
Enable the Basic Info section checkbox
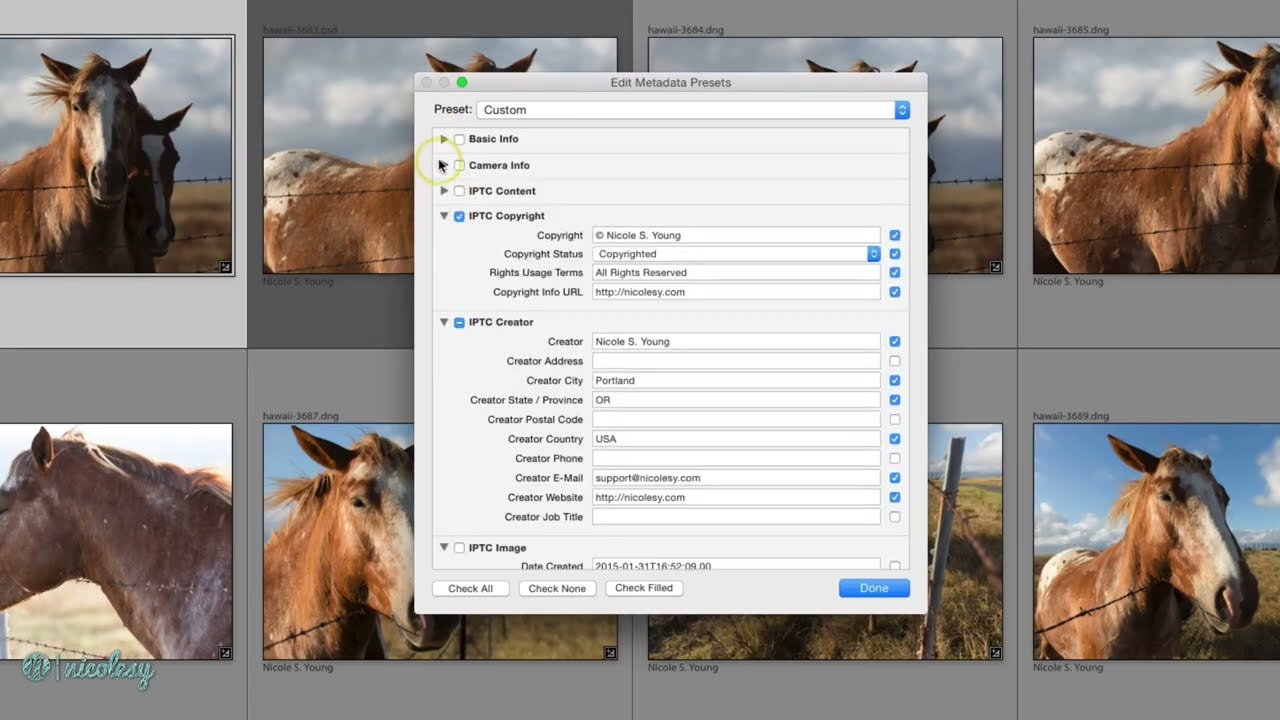click(x=459, y=139)
